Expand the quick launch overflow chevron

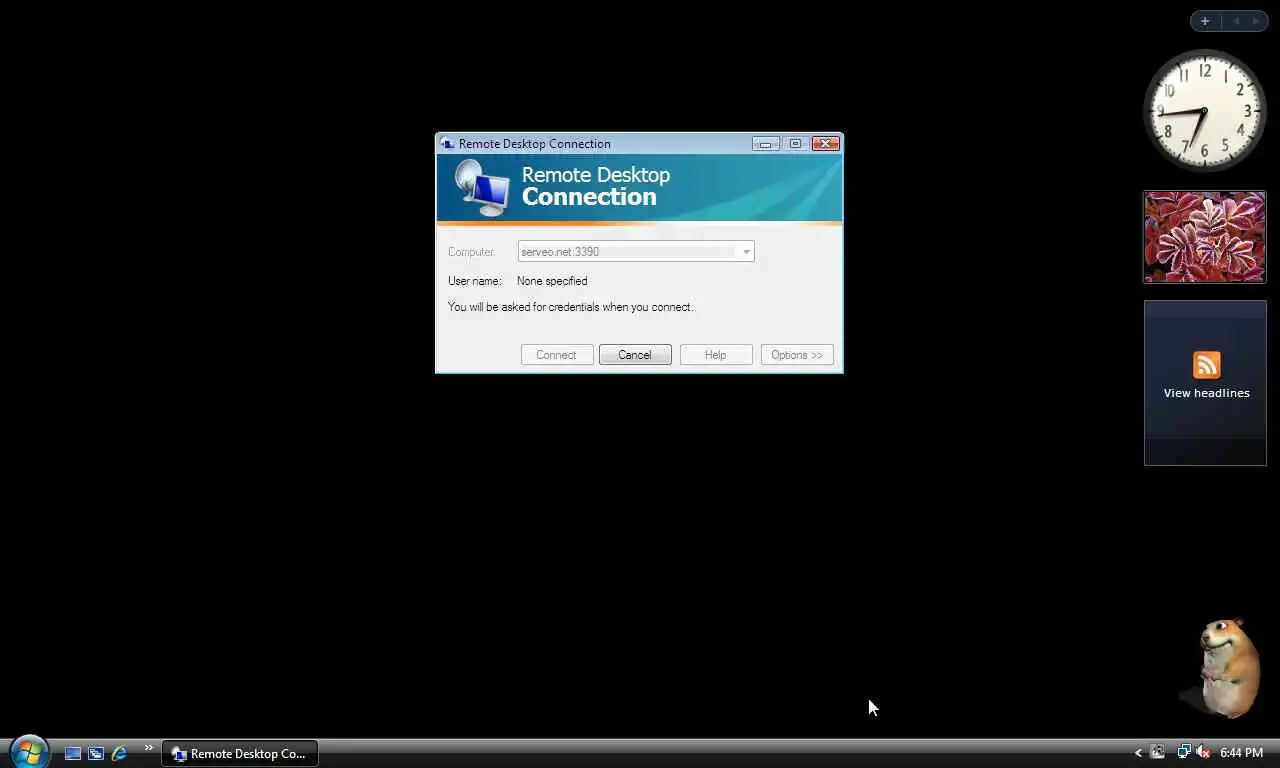pyautogui.click(x=149, y=748)
